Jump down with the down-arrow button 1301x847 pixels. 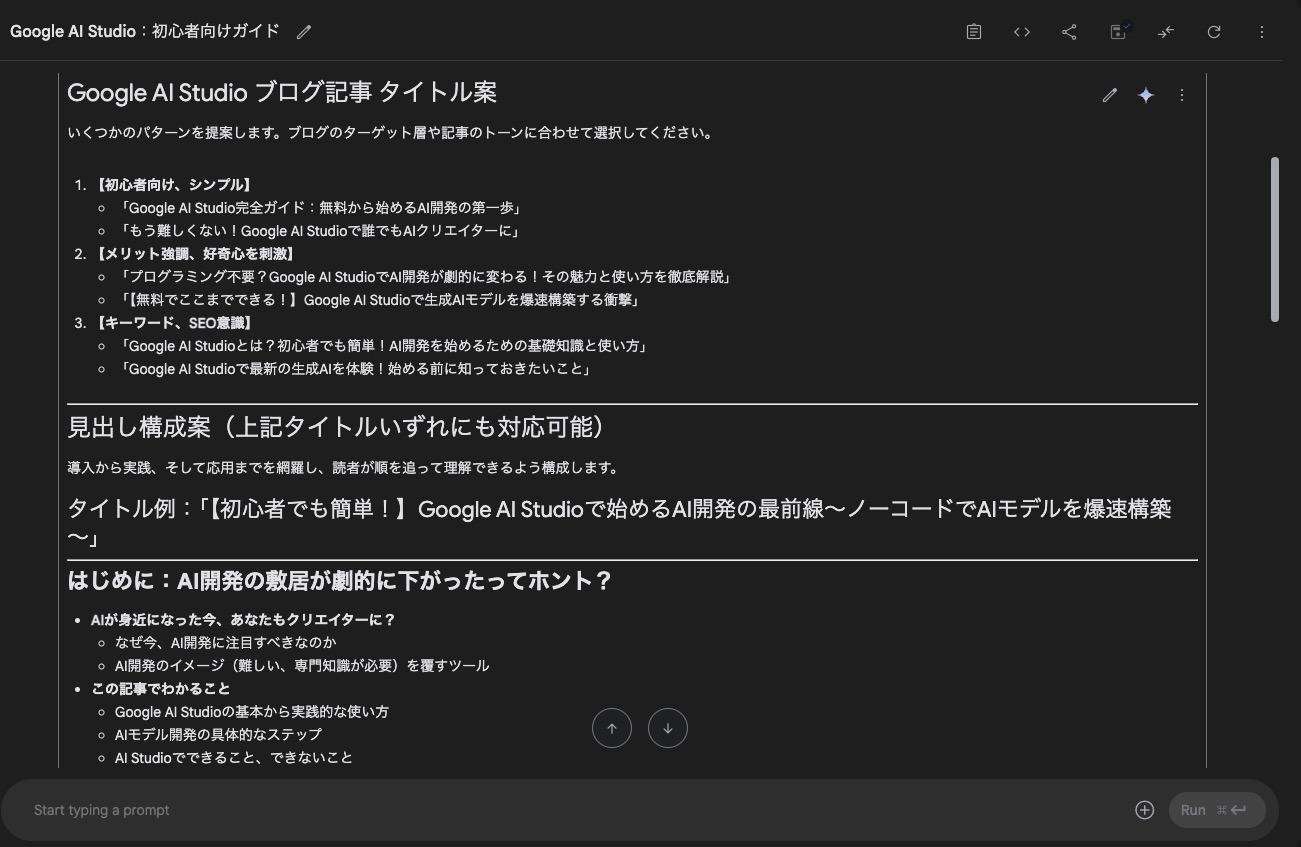(x=668, y=728)
